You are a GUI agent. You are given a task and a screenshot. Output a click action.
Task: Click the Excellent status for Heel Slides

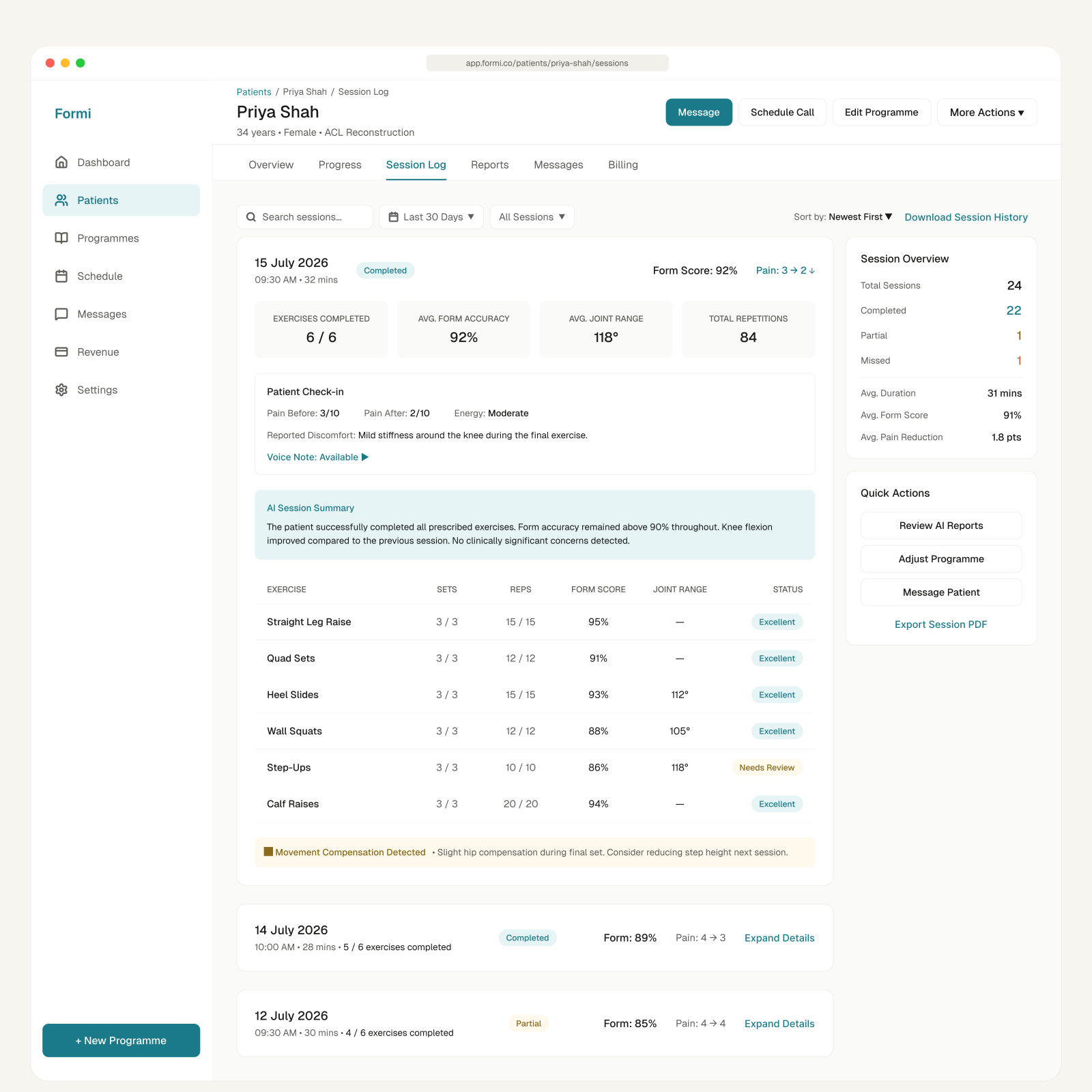[777, 695]
